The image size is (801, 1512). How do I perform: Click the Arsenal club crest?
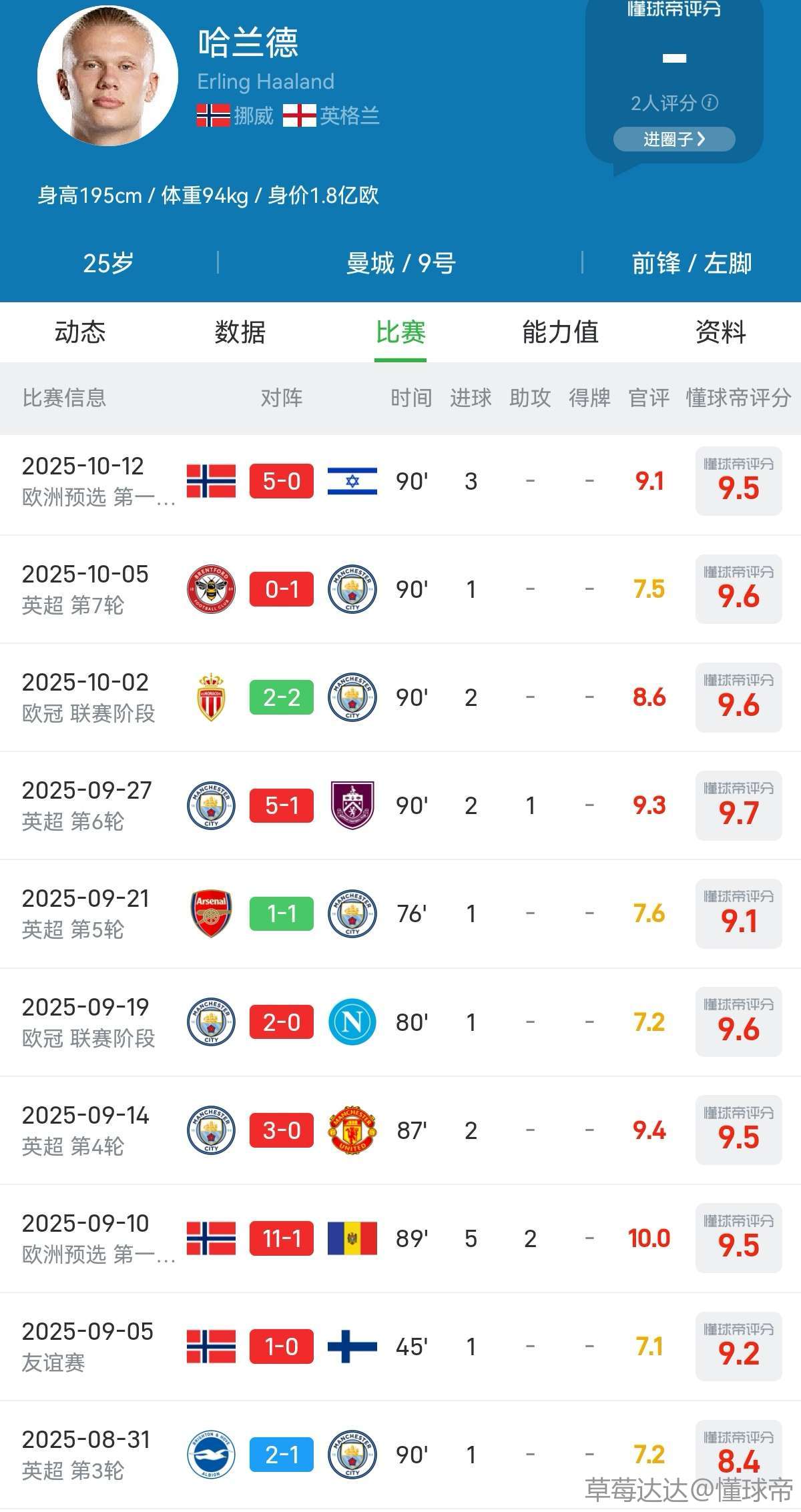[x=211, y=913]
